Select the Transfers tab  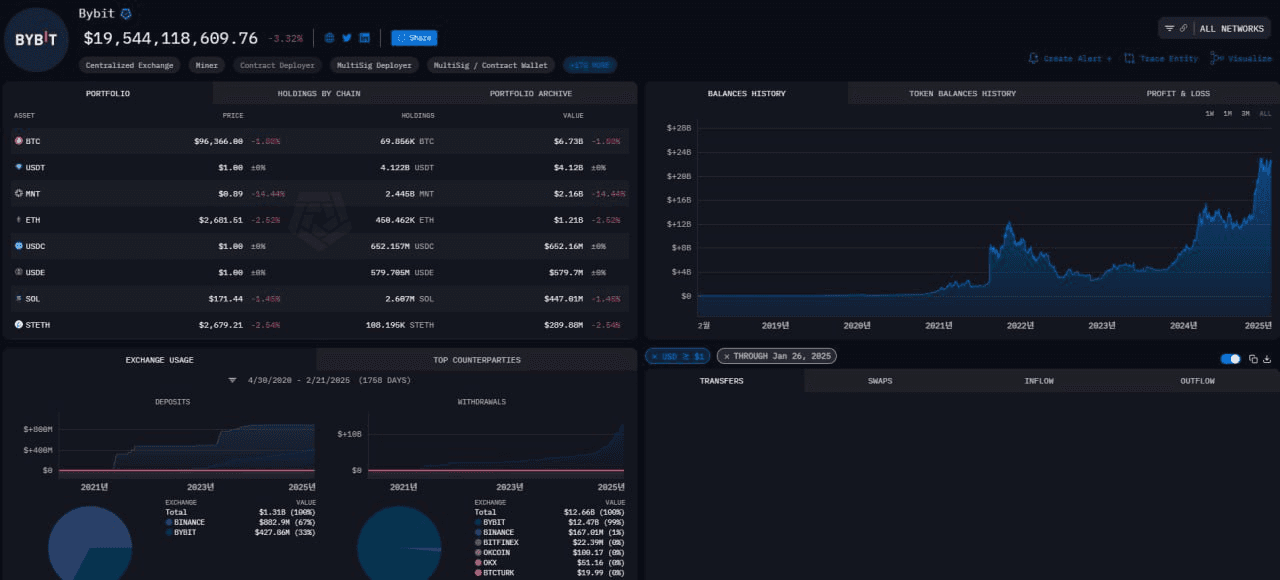click(x=721, y=380)
